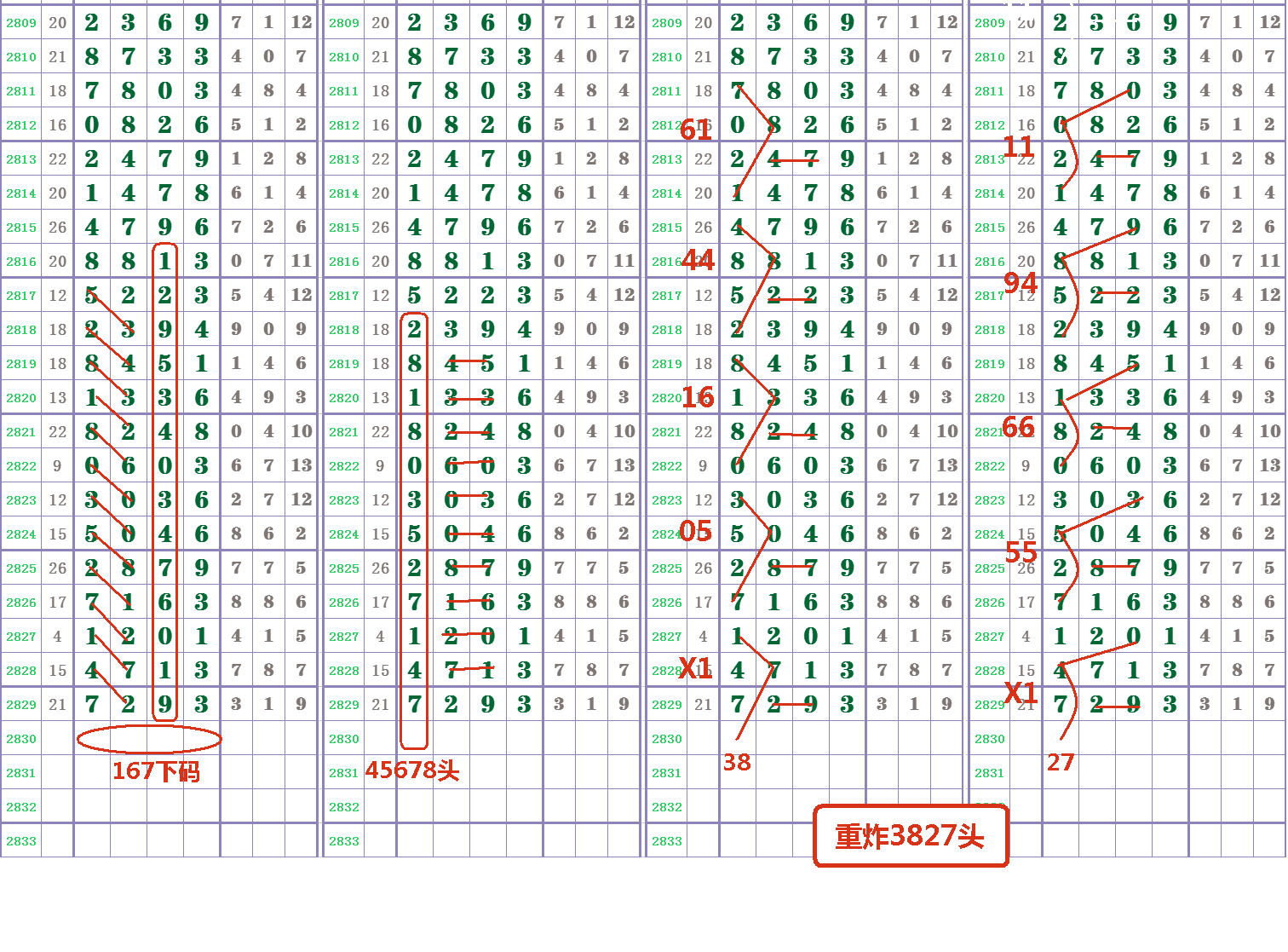This screenshot has height=952, width=1288.
Task: Click the "重炸3827头" boxed label
Action: (x=911, y=836)
